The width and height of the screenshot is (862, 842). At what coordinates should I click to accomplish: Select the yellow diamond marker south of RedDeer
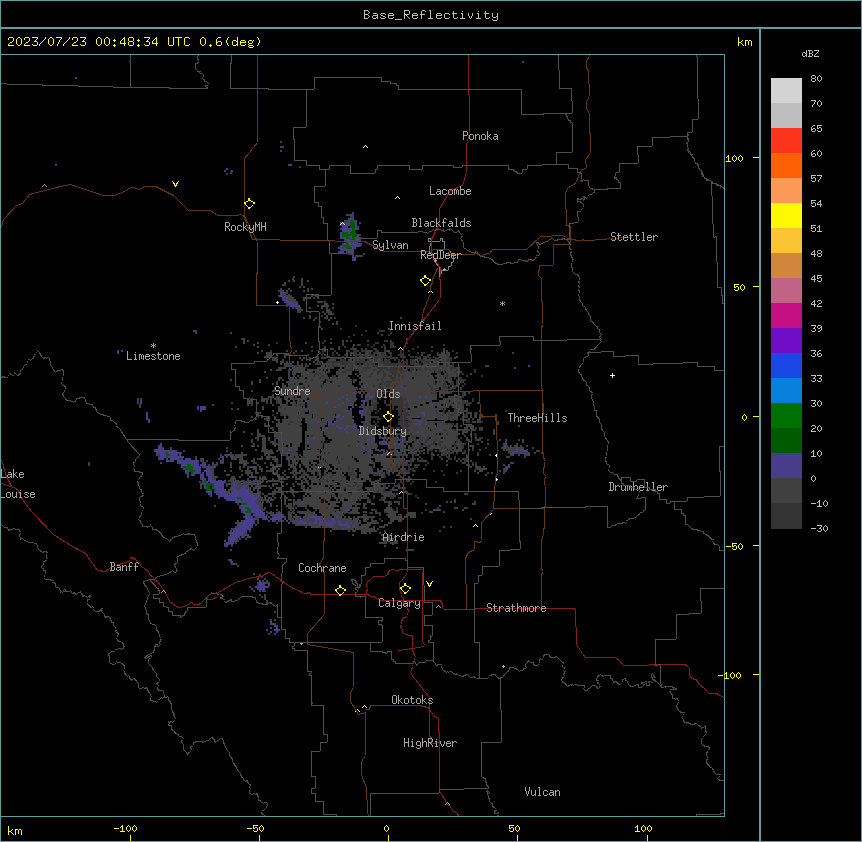(x=426, y=281)
